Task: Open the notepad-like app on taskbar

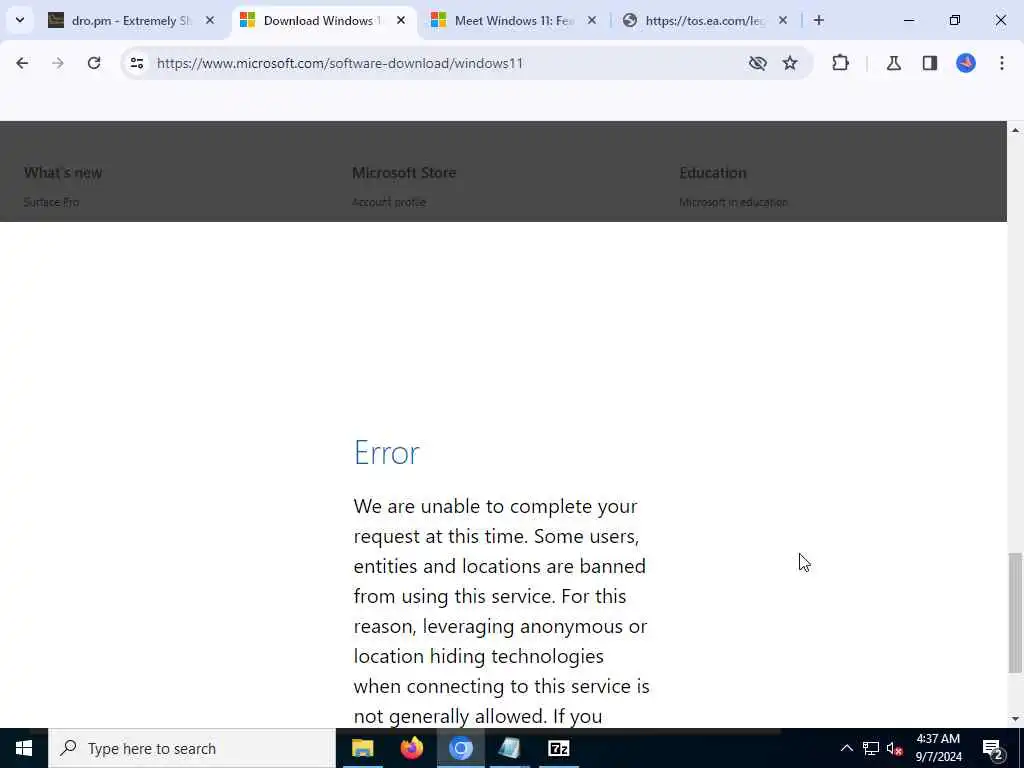Action: click(509, 748)
